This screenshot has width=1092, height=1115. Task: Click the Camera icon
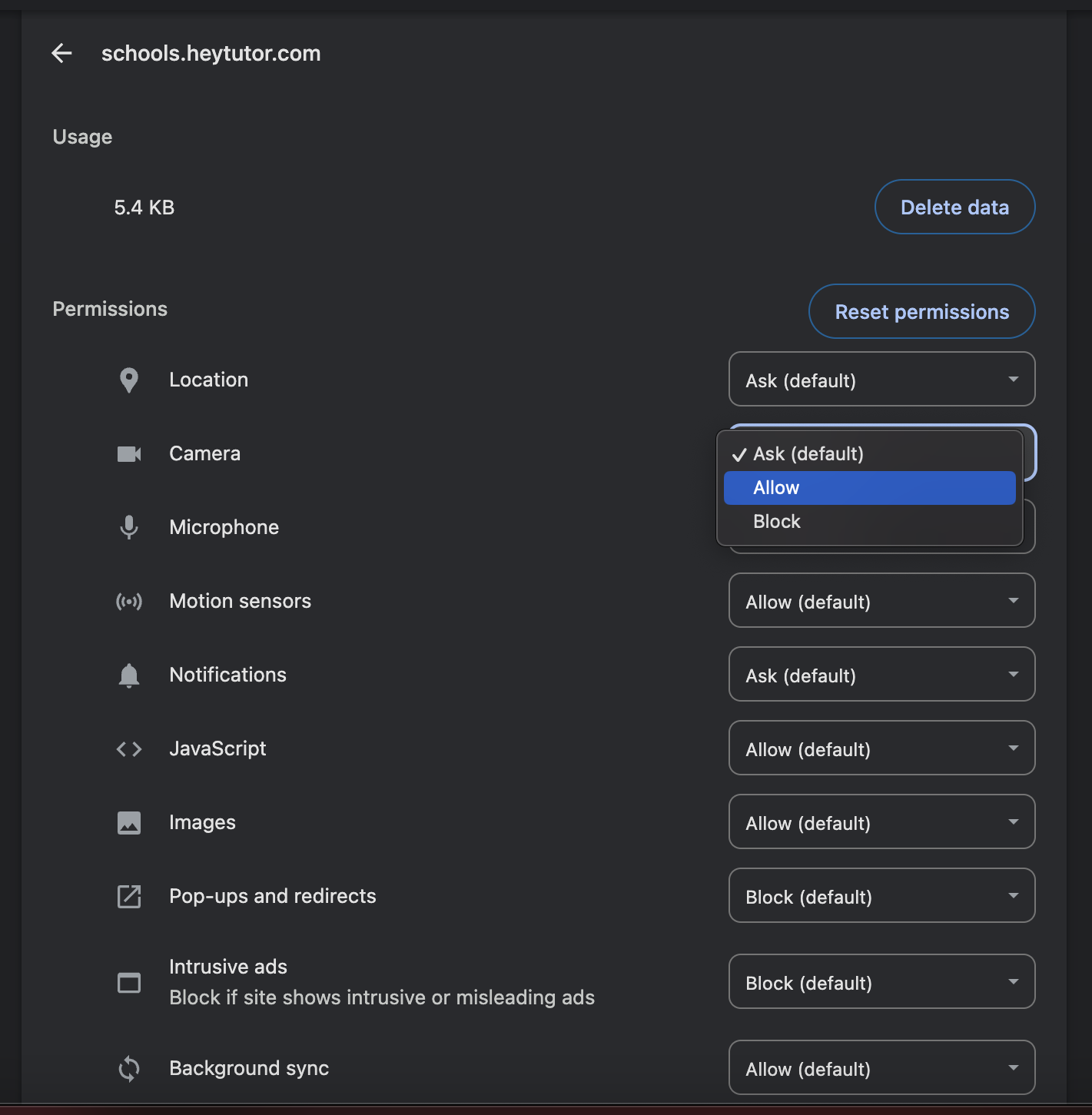click(129, 453)
